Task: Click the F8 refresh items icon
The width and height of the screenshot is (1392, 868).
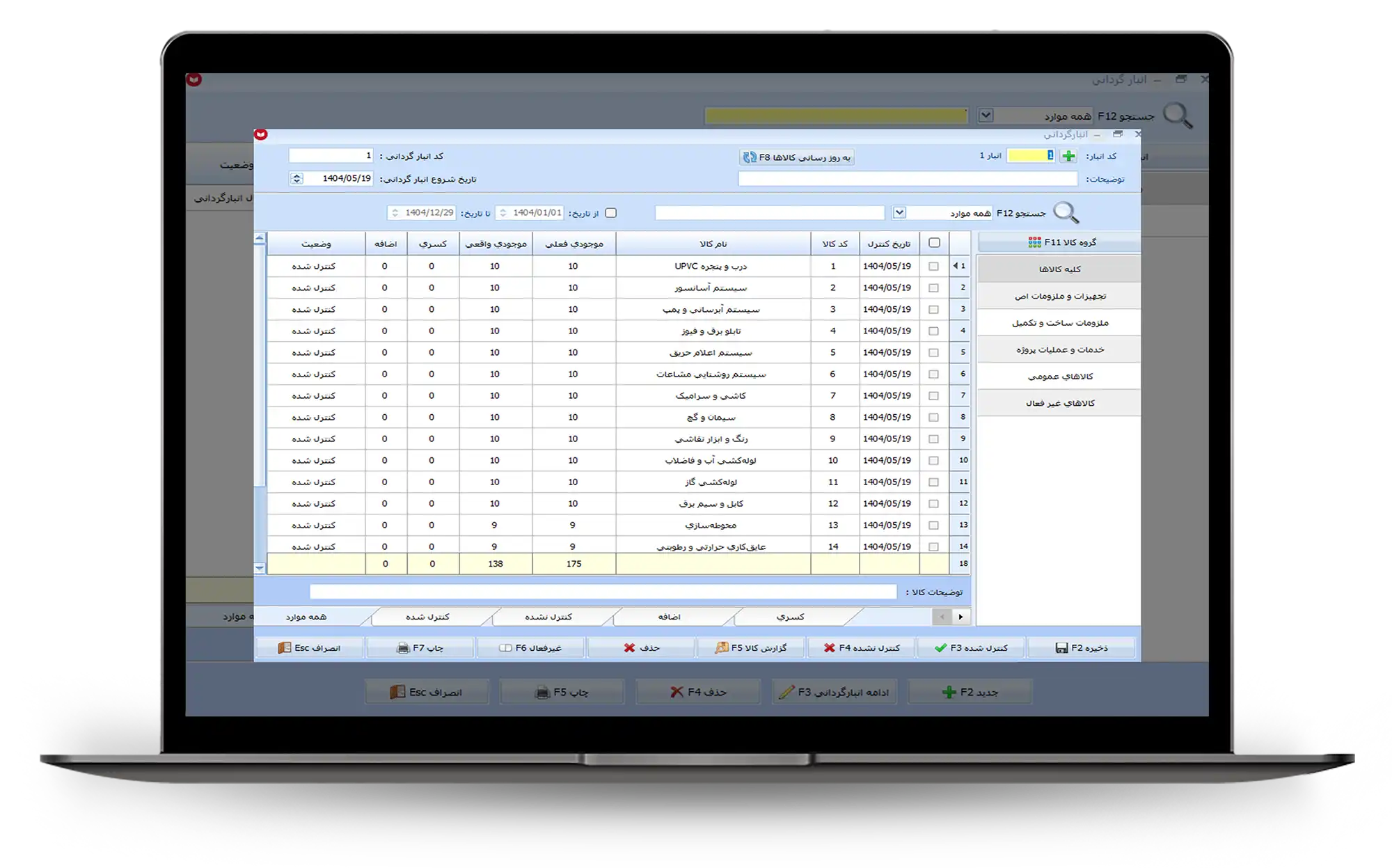Action: (x=749, y=157)
